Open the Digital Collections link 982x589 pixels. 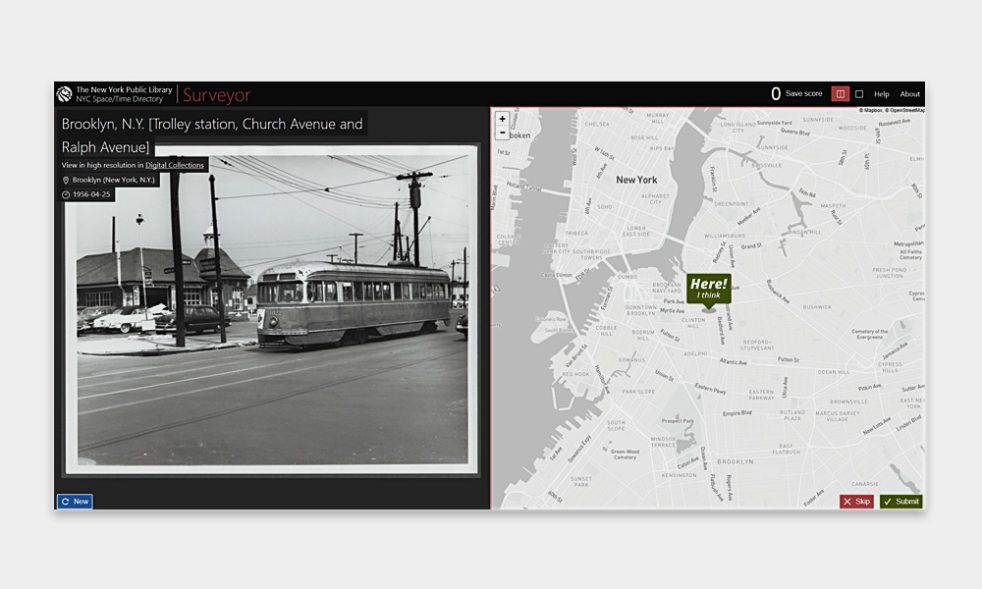coord(174,165)
